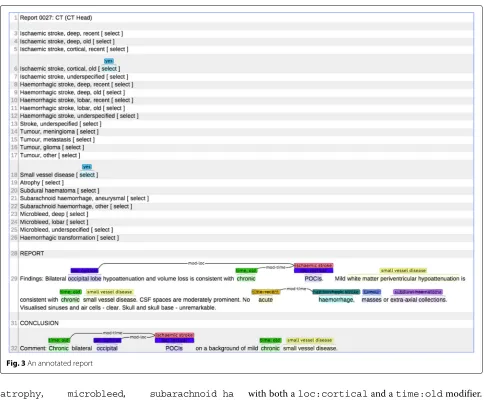The width and height of the screenshot is (485, 400).
Task: Click the annotated word 'occipital' in the Comment line
Action: coord(107,348)
